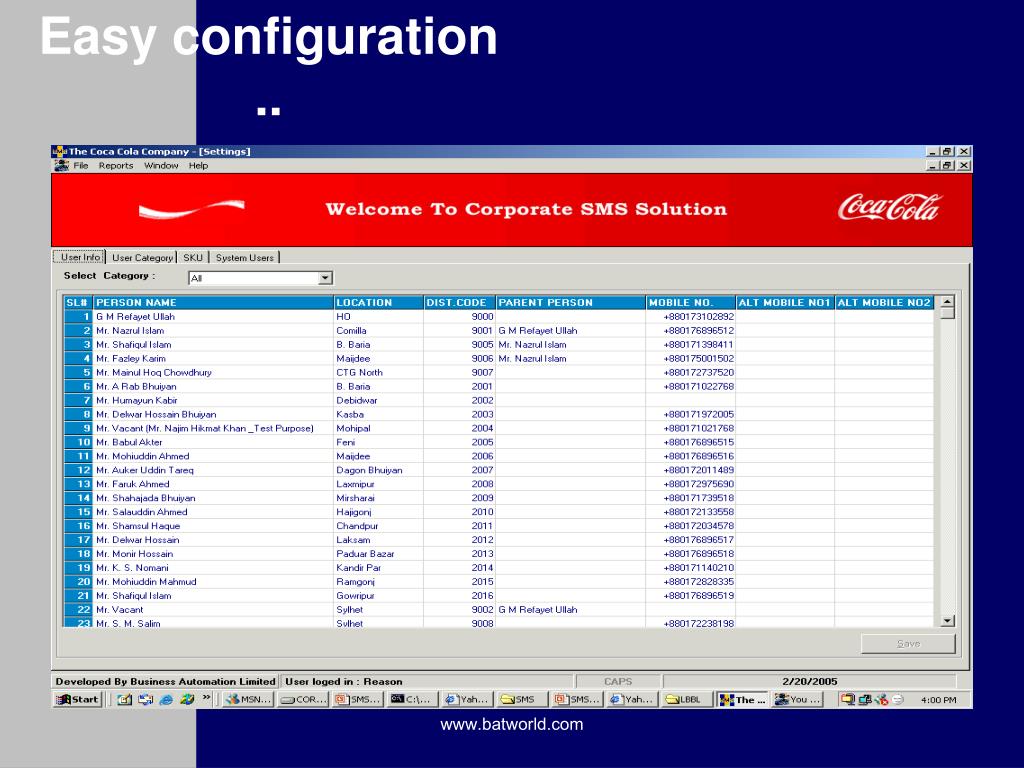Switch to the User Info tab

(x=79, y=257)
